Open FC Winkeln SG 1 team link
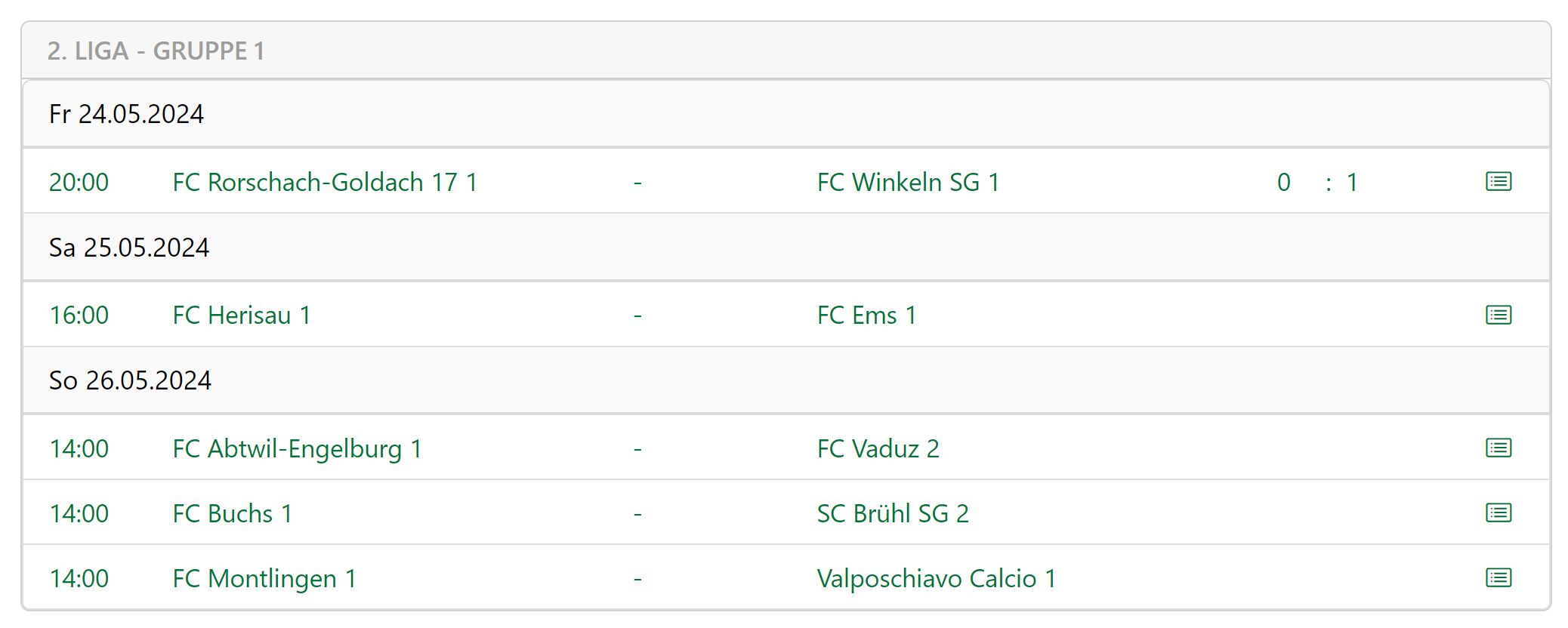 [x=908, y=182]
